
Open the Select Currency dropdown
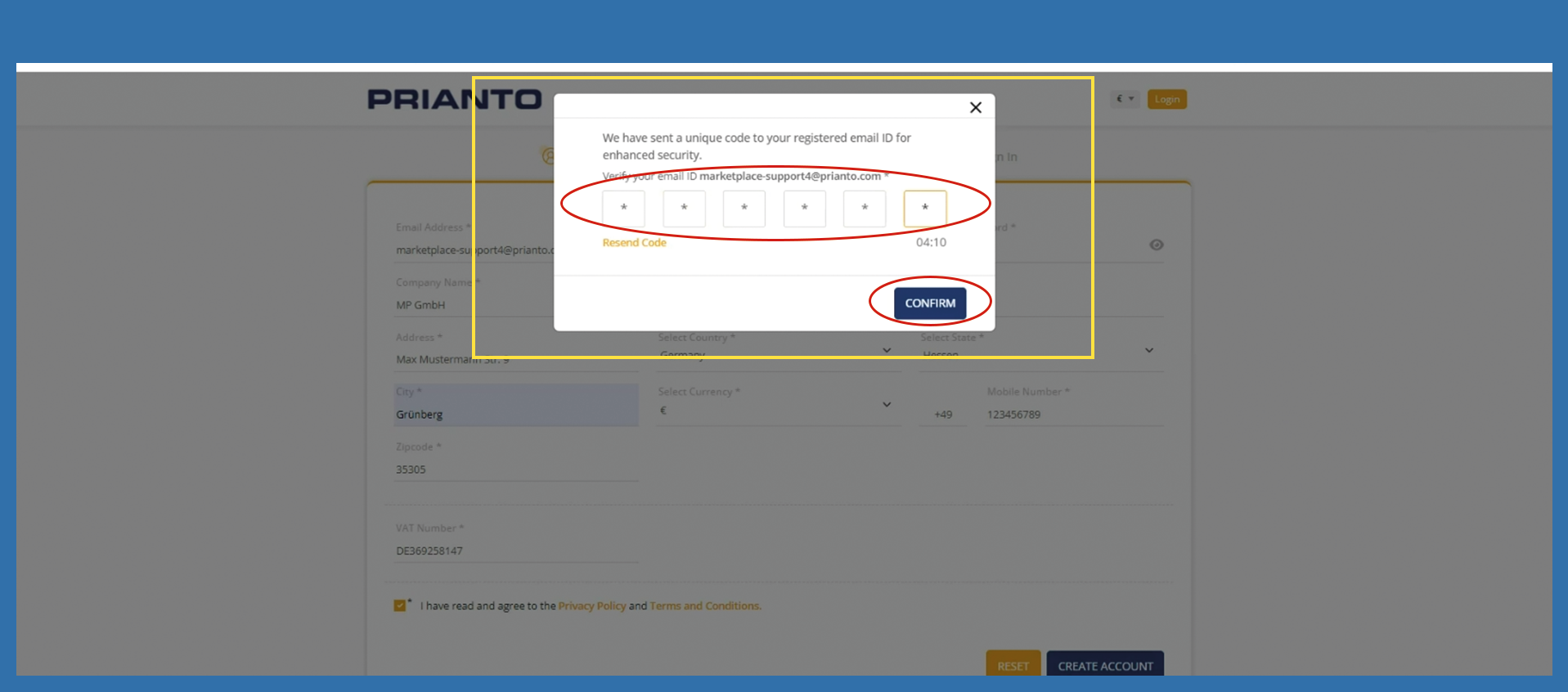point(887,405)
